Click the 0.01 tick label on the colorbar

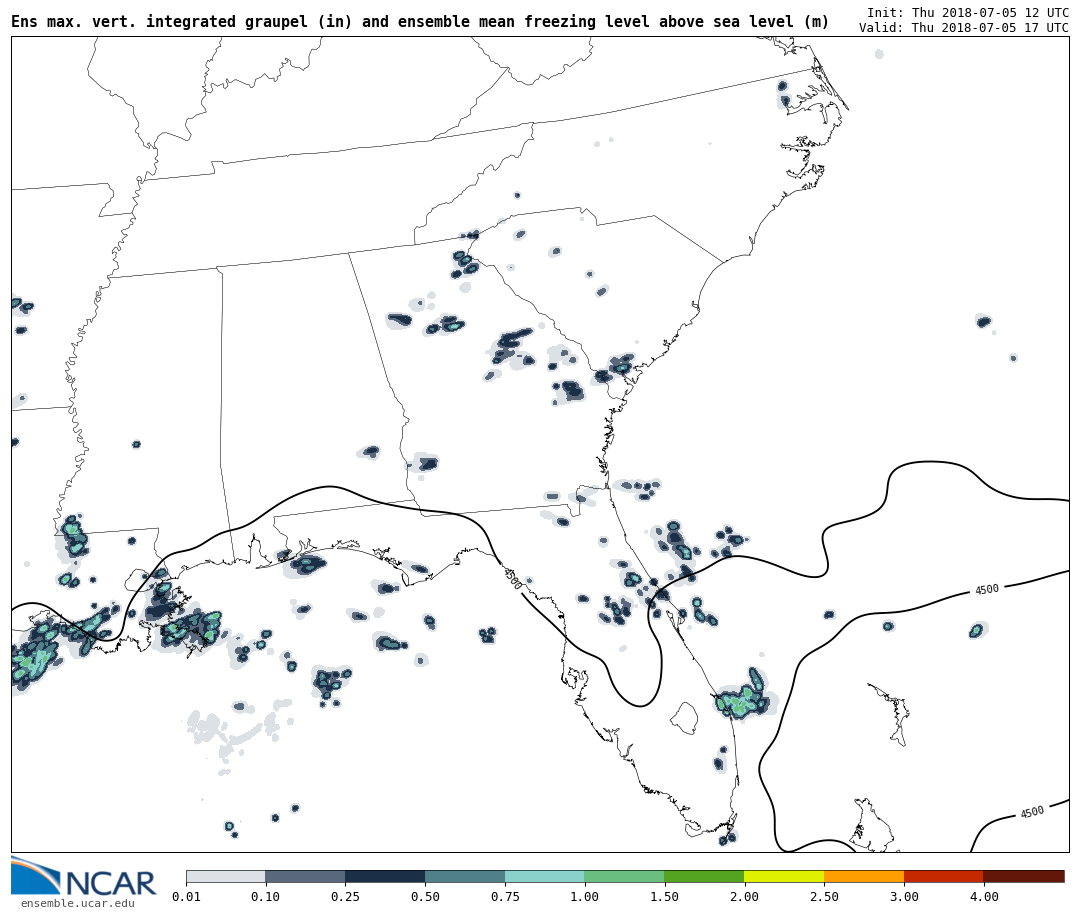(x=186, y=897)
